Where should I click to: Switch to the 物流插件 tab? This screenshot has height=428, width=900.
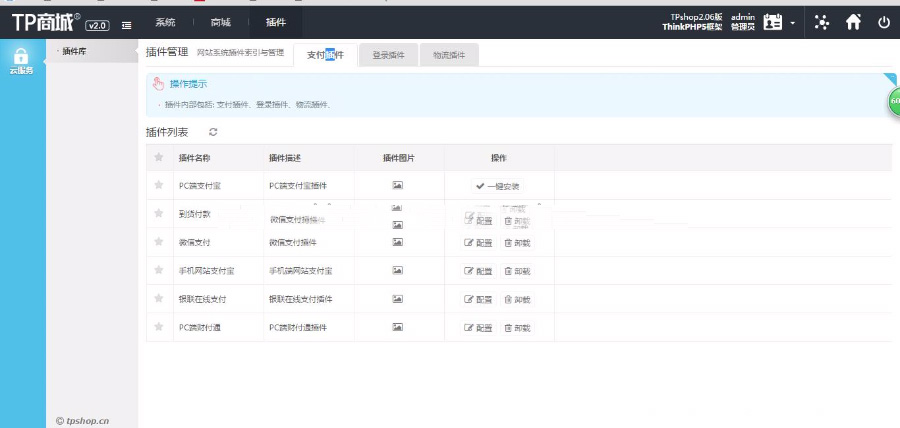[x=447, y=56]
